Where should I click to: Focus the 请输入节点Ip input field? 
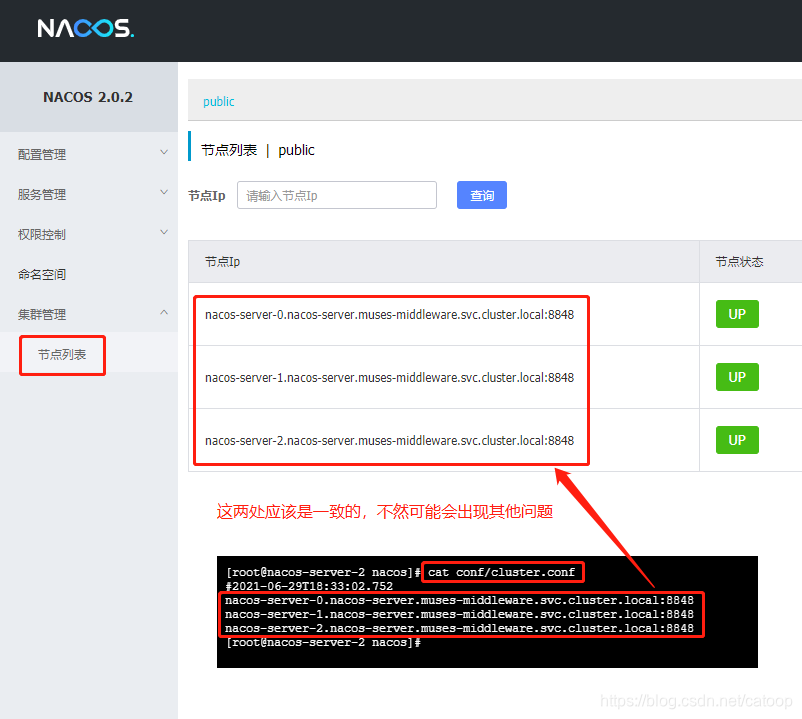pos(337,195)
